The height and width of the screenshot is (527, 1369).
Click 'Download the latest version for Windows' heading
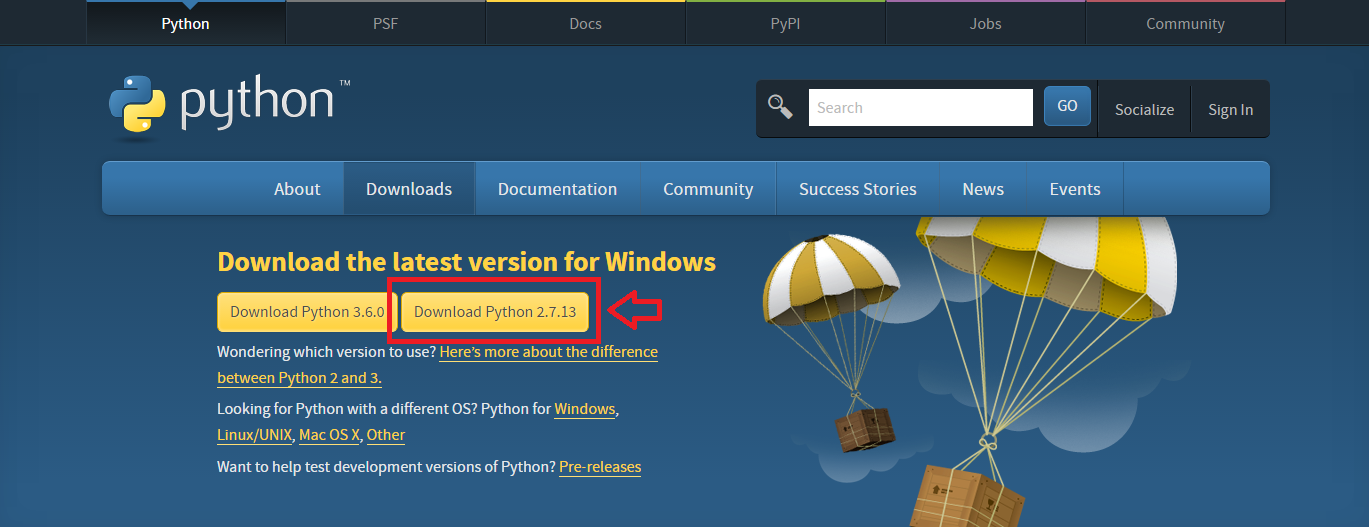pos(466,262)
